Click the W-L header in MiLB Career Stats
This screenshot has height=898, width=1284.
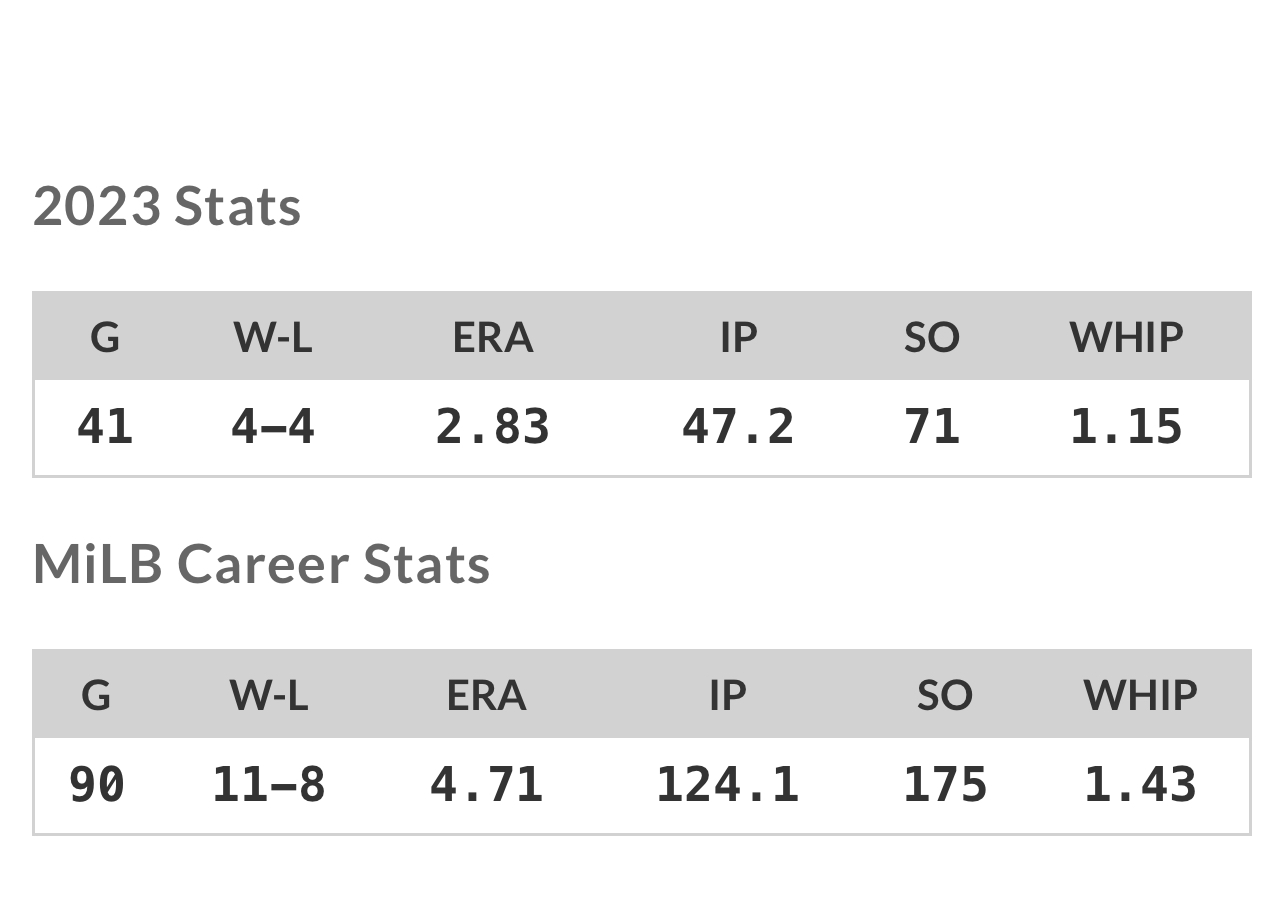tap(269, 695)
